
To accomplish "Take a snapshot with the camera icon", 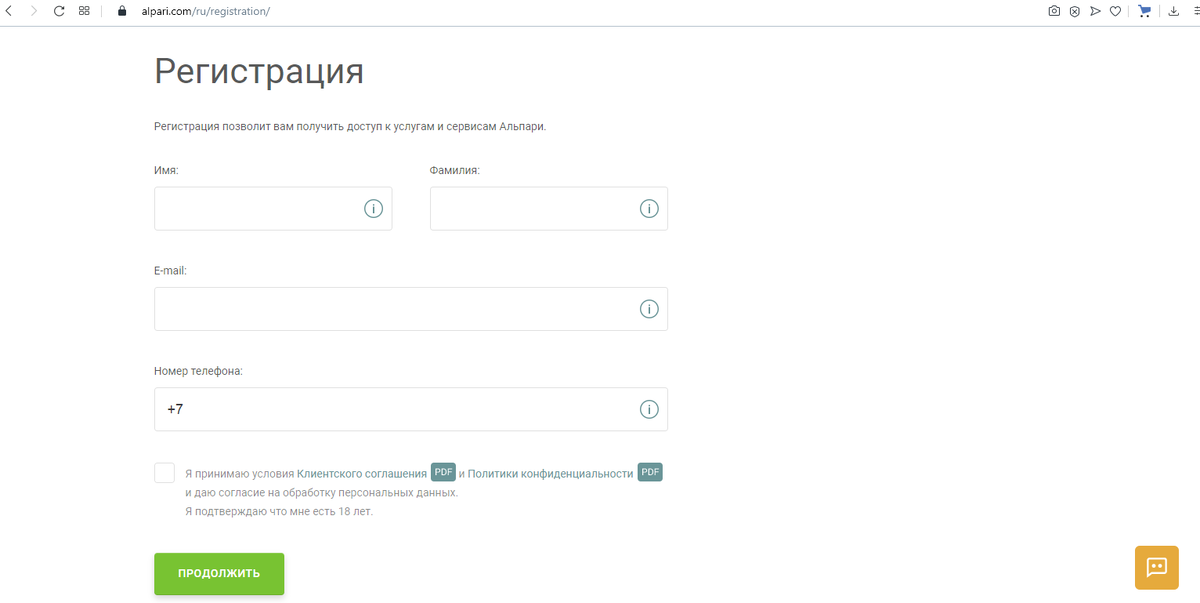I will coord(1054,11).
